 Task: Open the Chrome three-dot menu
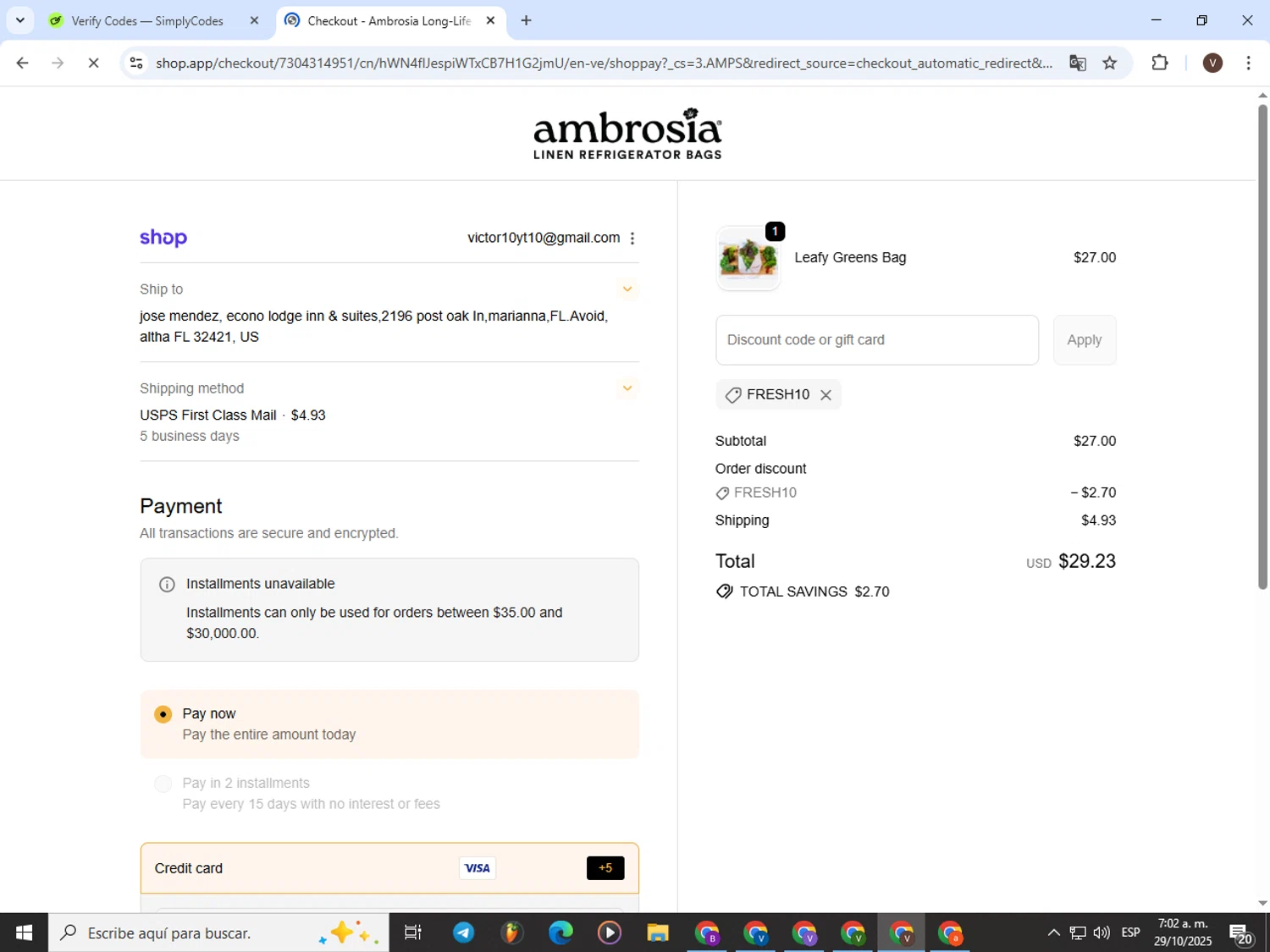[x=1248, y=63]
